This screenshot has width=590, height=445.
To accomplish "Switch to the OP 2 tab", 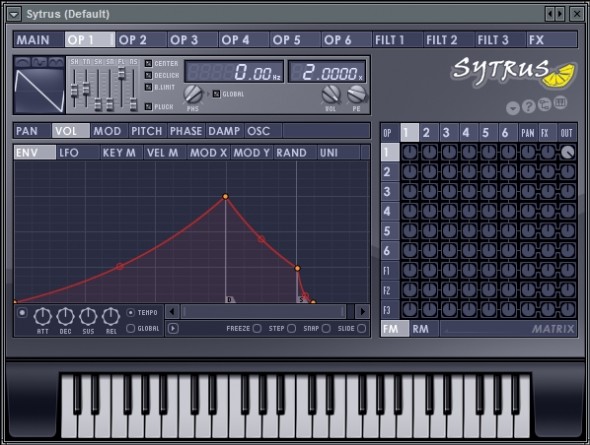I will [x=141, y=40].
